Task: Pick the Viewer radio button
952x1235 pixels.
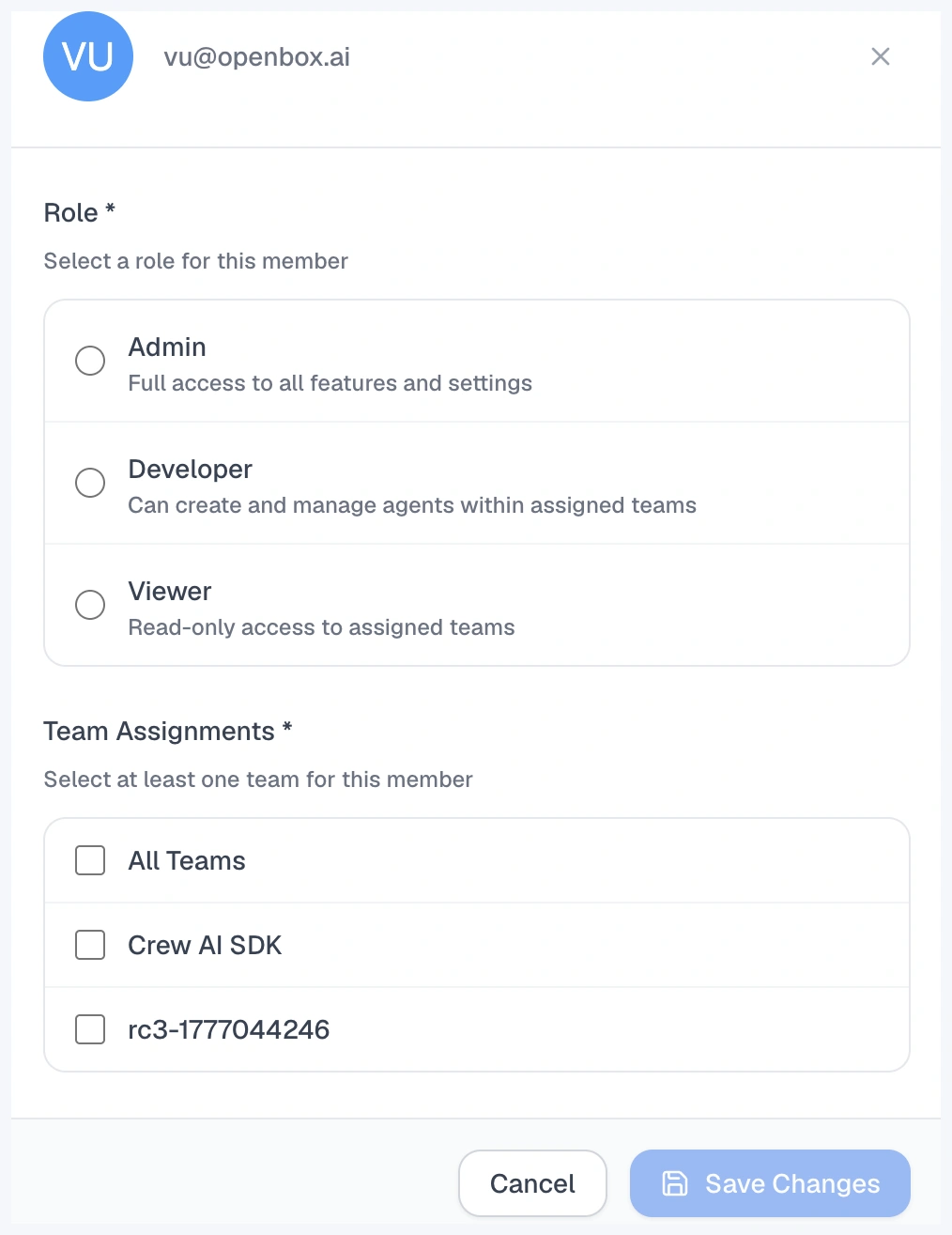Action: coord(90,605)
